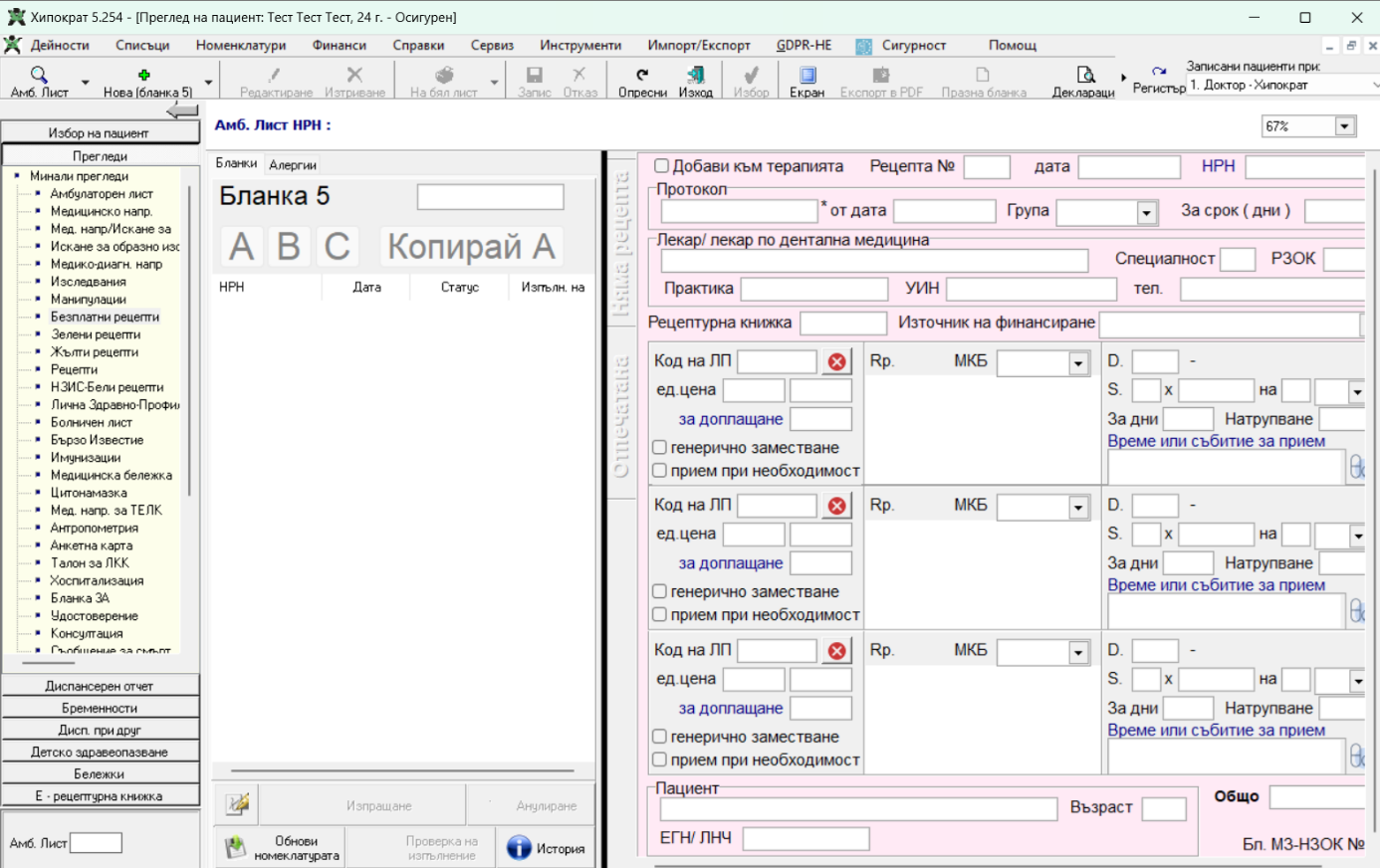Click the Рецепта № input field
The width and height of the screenshot is (1380, 868).
tap(987, 167)
